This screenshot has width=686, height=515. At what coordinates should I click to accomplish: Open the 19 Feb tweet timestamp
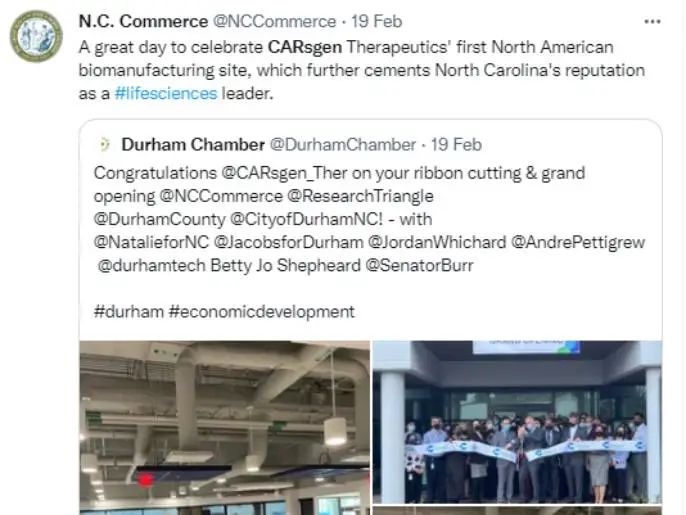tap(377, 21)
